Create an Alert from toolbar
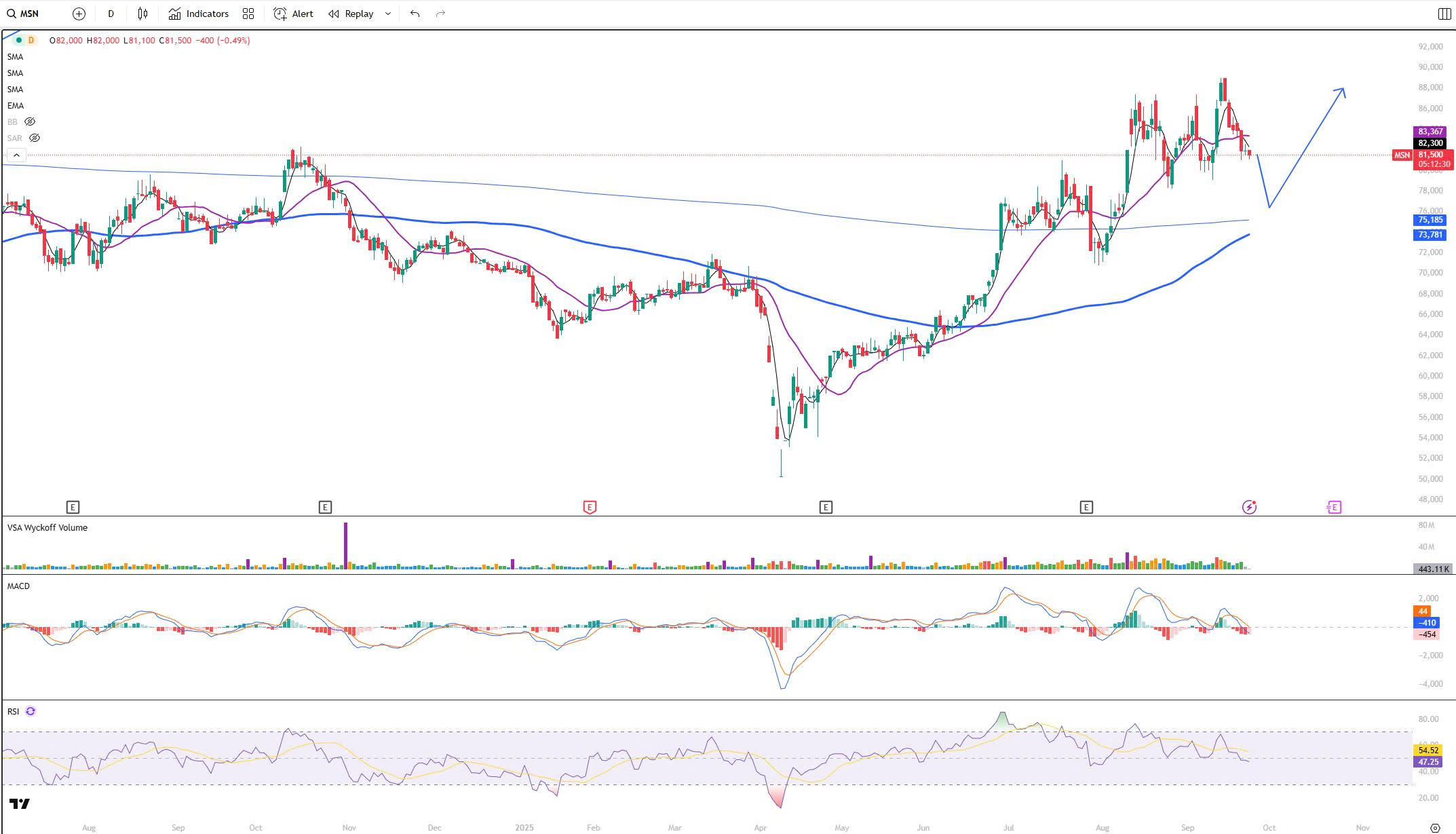 tap(293, 14)
